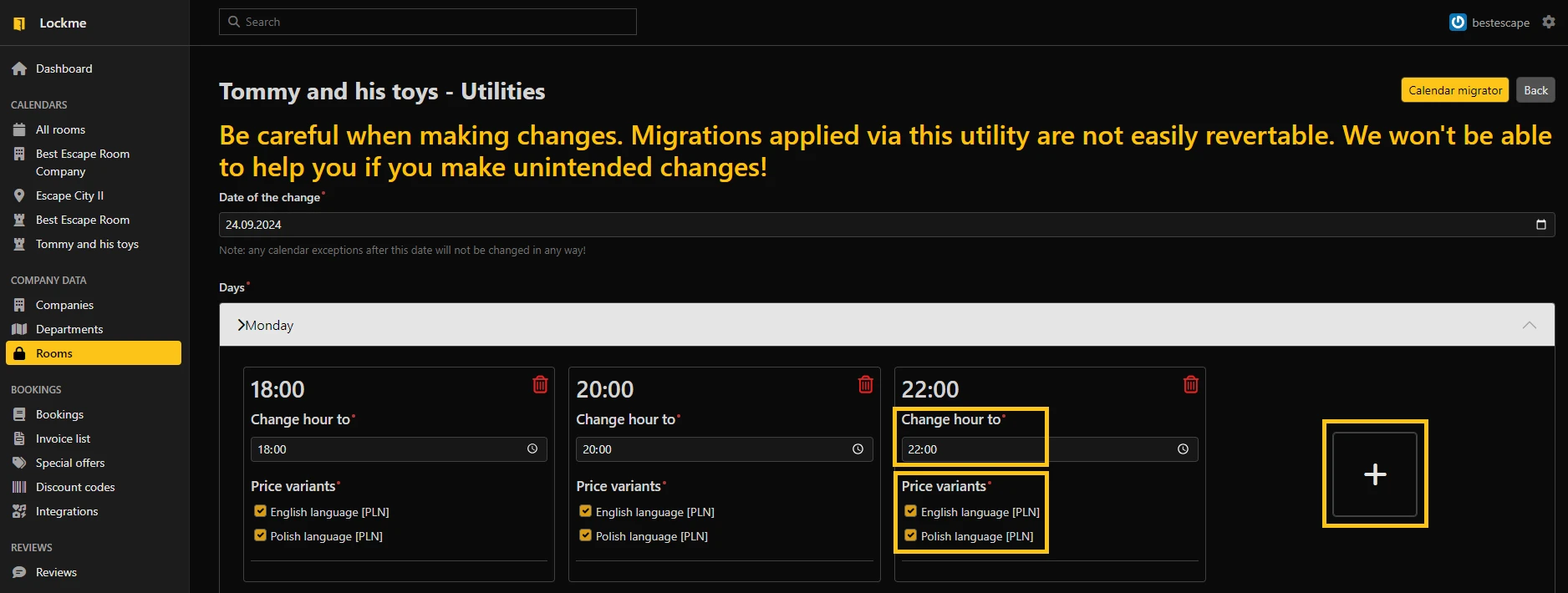Click the trash icon on the 20:00 slot
Image resolution: width=1568 pixels, height=593 pixels.
click(x=865, y=384)
